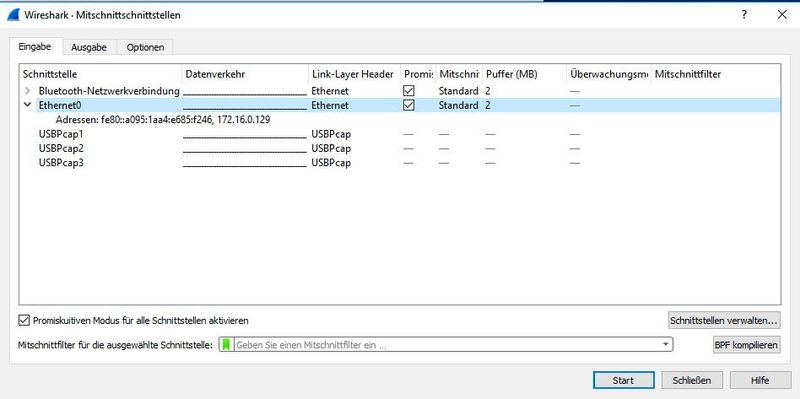Screen dimensions: 800x399
Task: Click Ethernet link-layer cell for Bluetooth row
Action: 330,91
